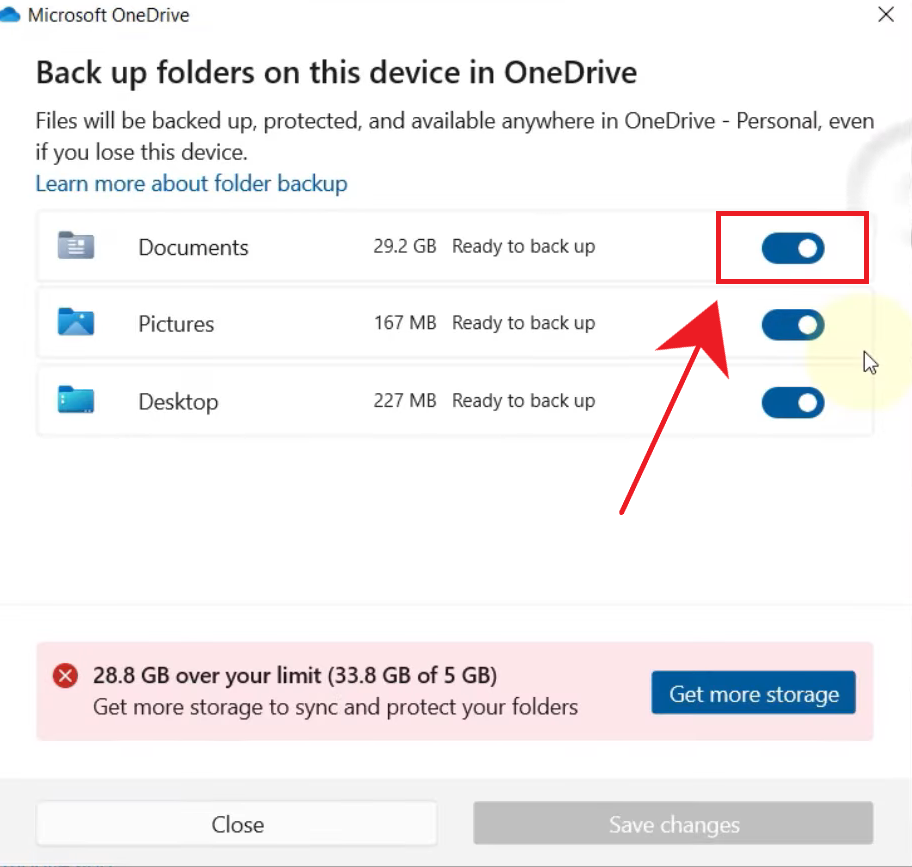Click the Save changes button
Screen dimensions: 912x867
pyautogui.click(x=673, y=824)
